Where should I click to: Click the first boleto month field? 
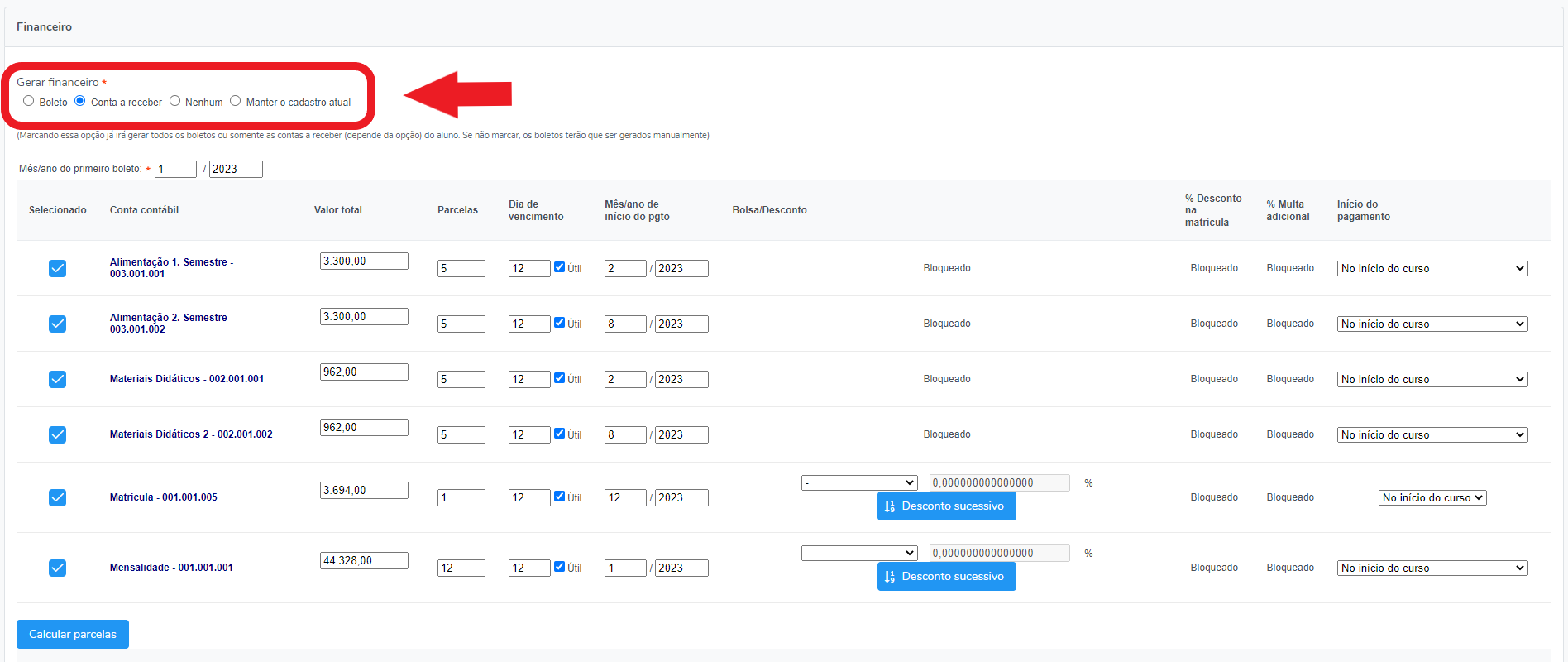click(x=175, y=169)
